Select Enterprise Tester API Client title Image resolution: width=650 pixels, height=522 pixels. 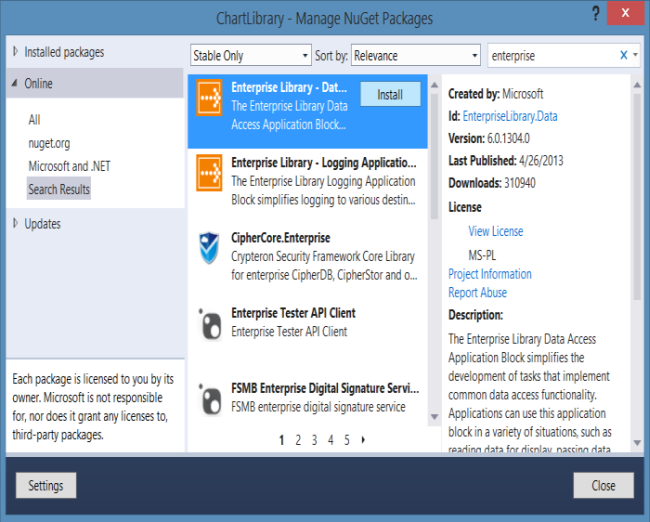(293, 313)
